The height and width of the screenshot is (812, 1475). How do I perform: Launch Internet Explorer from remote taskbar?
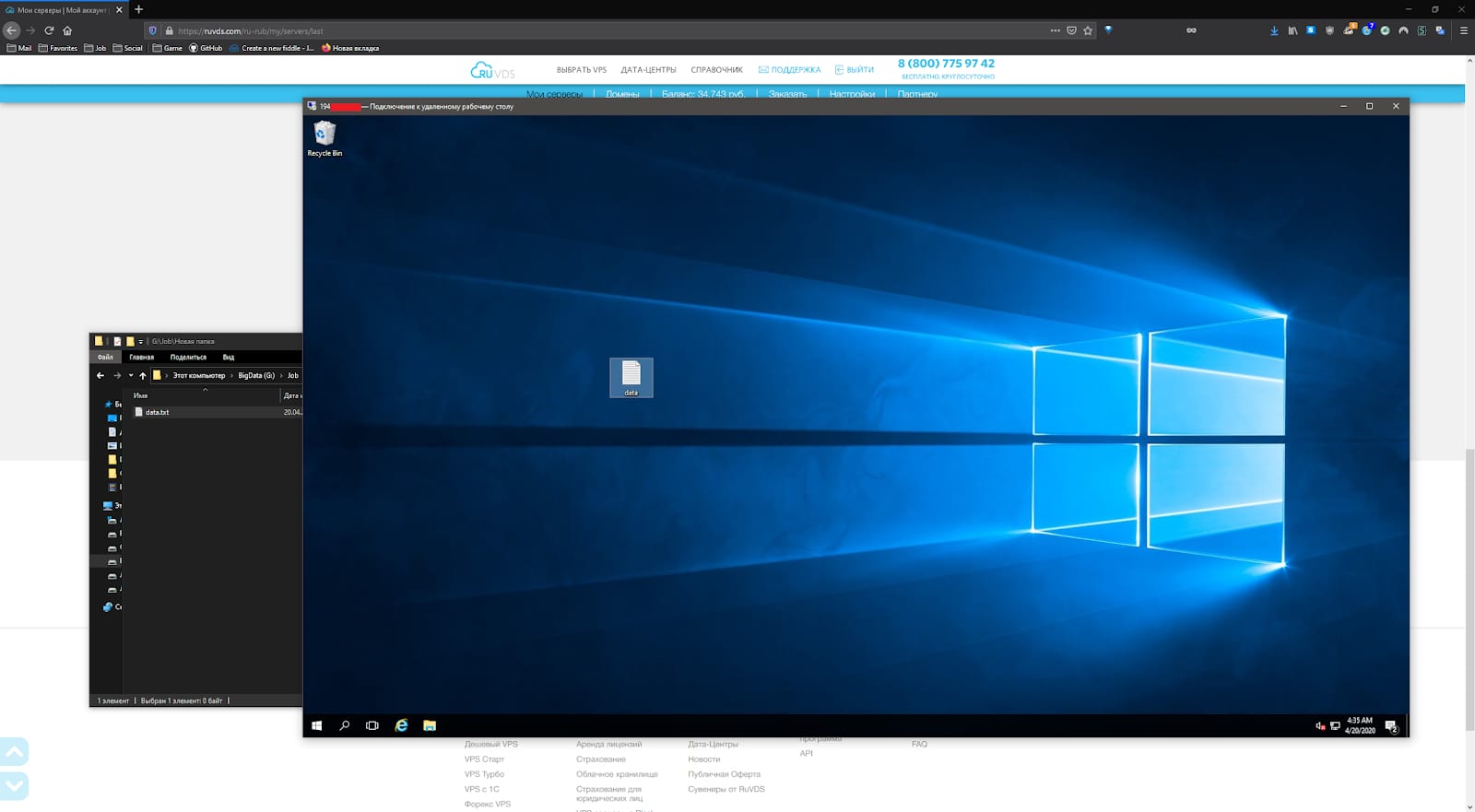point(401,725)
